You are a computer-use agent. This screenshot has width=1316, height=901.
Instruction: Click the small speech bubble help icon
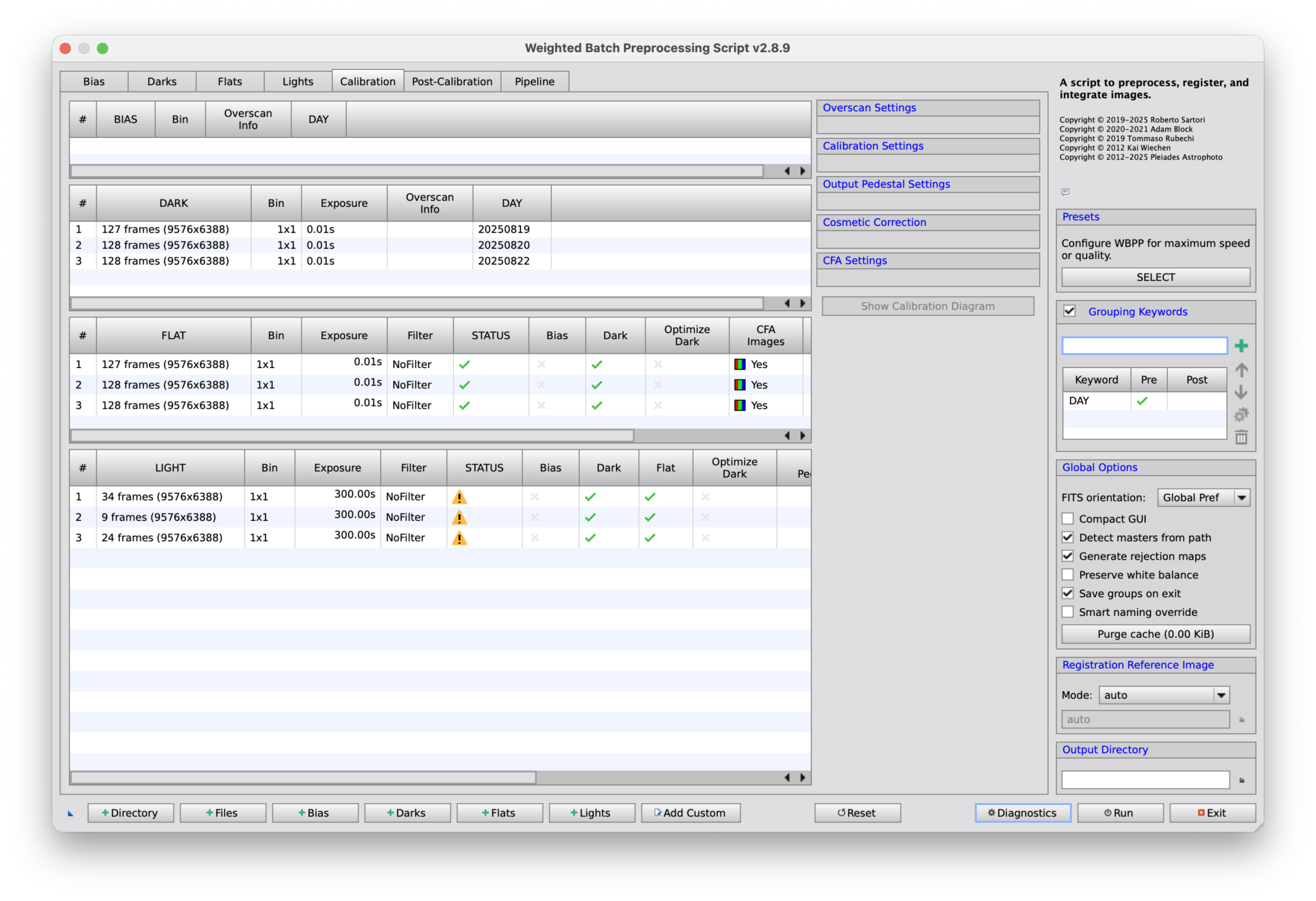[1065, 192]
